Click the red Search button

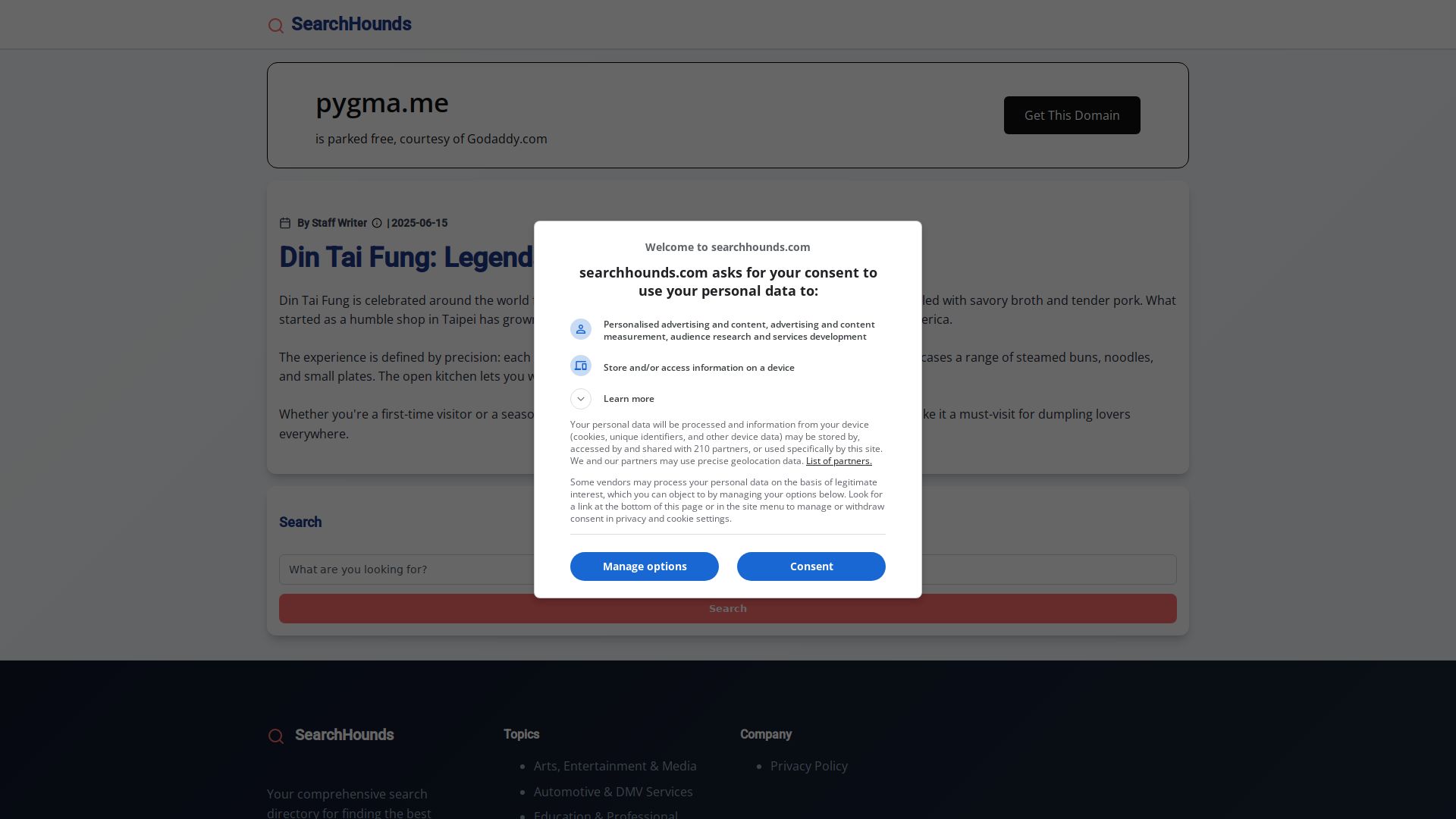(x=728, y=609)
